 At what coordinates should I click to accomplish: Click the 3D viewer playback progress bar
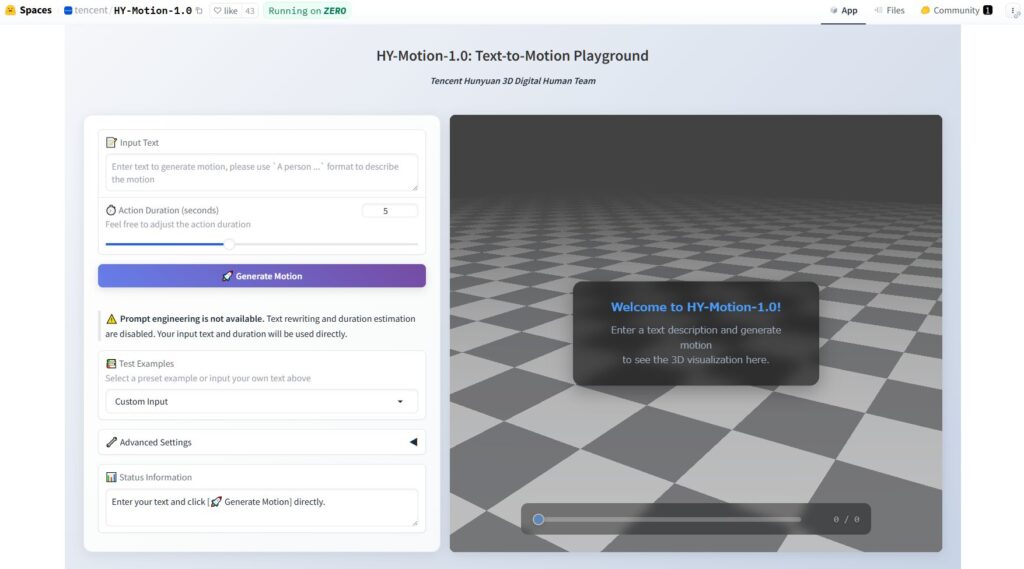tap(670, 519)
